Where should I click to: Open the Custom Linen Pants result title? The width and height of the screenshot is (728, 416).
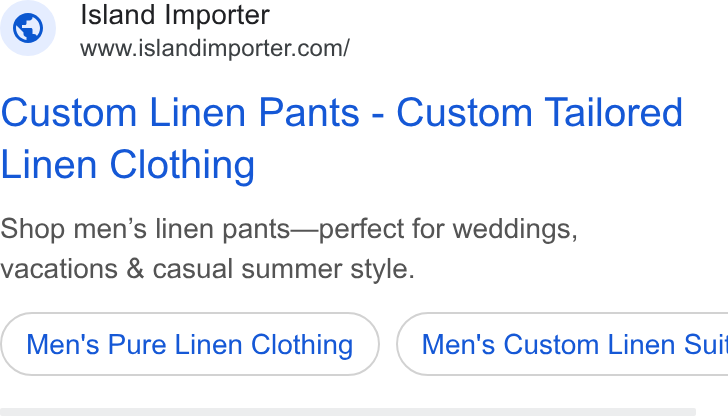click(342, 138)
